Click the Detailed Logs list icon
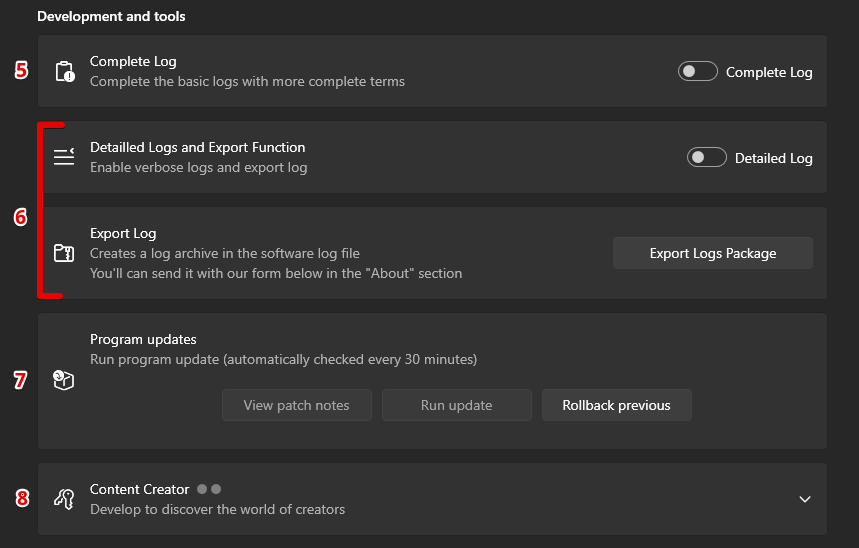This screenshot has width=859, height=548. 64,157
